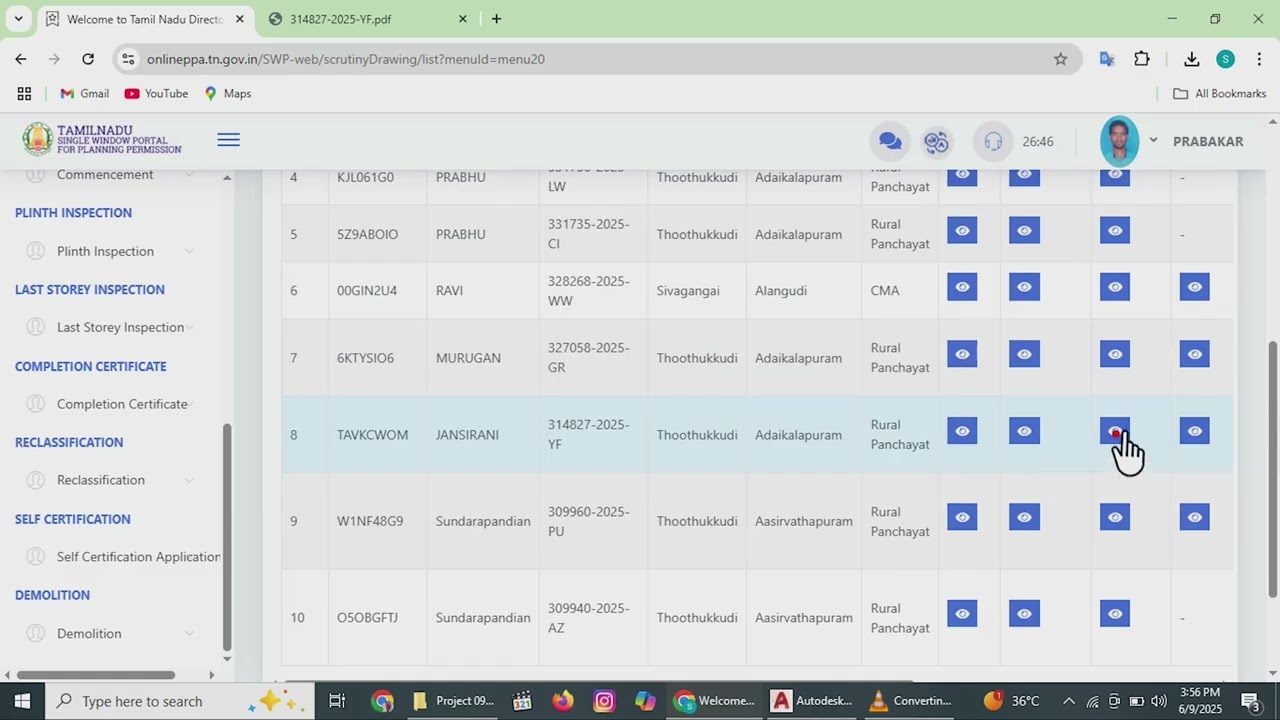Expand the Reclassification sidebar item
This screenshot has height=720, width=1280.
pyautogui.click(x=110, y=480)
